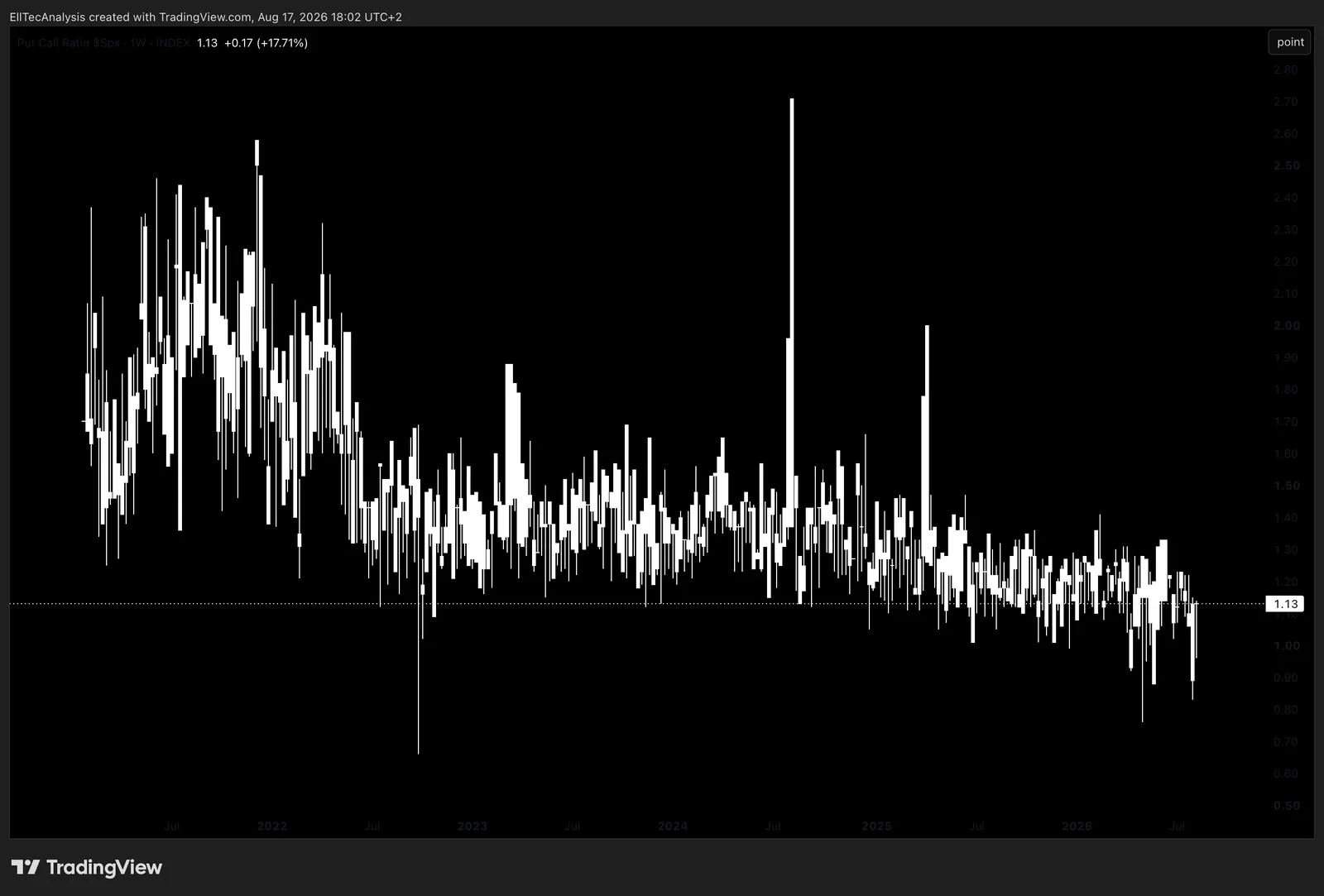Viewport: 1324px width, 896px height.
Task: Click the "2026" time axis label
Action: 1077,827
